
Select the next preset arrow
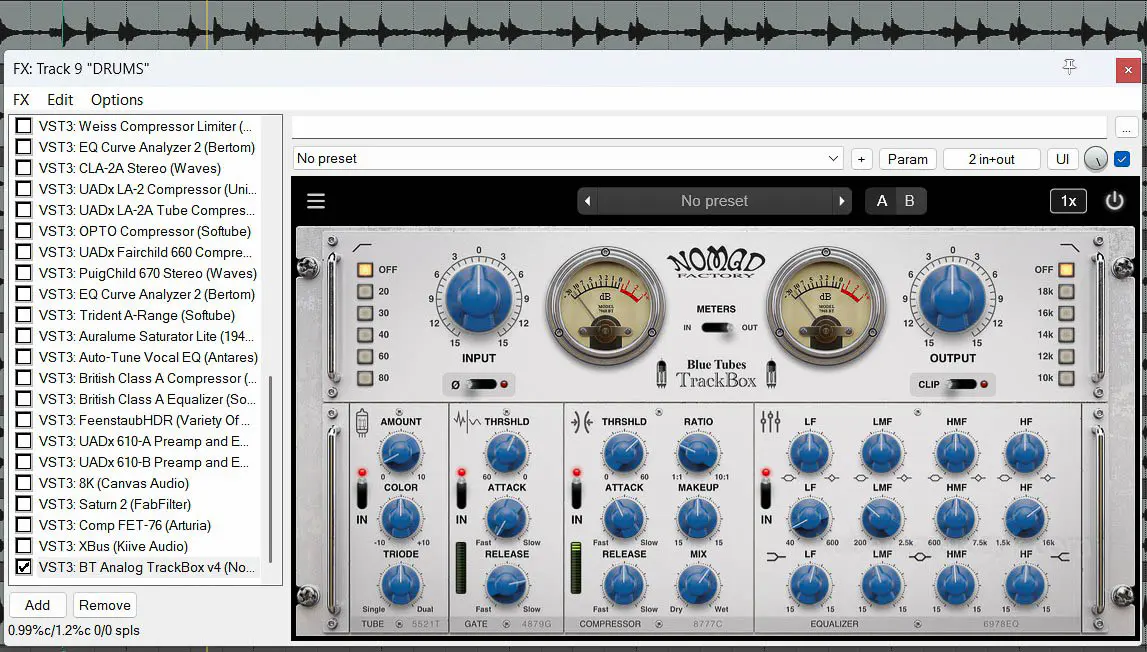point(842,201)
